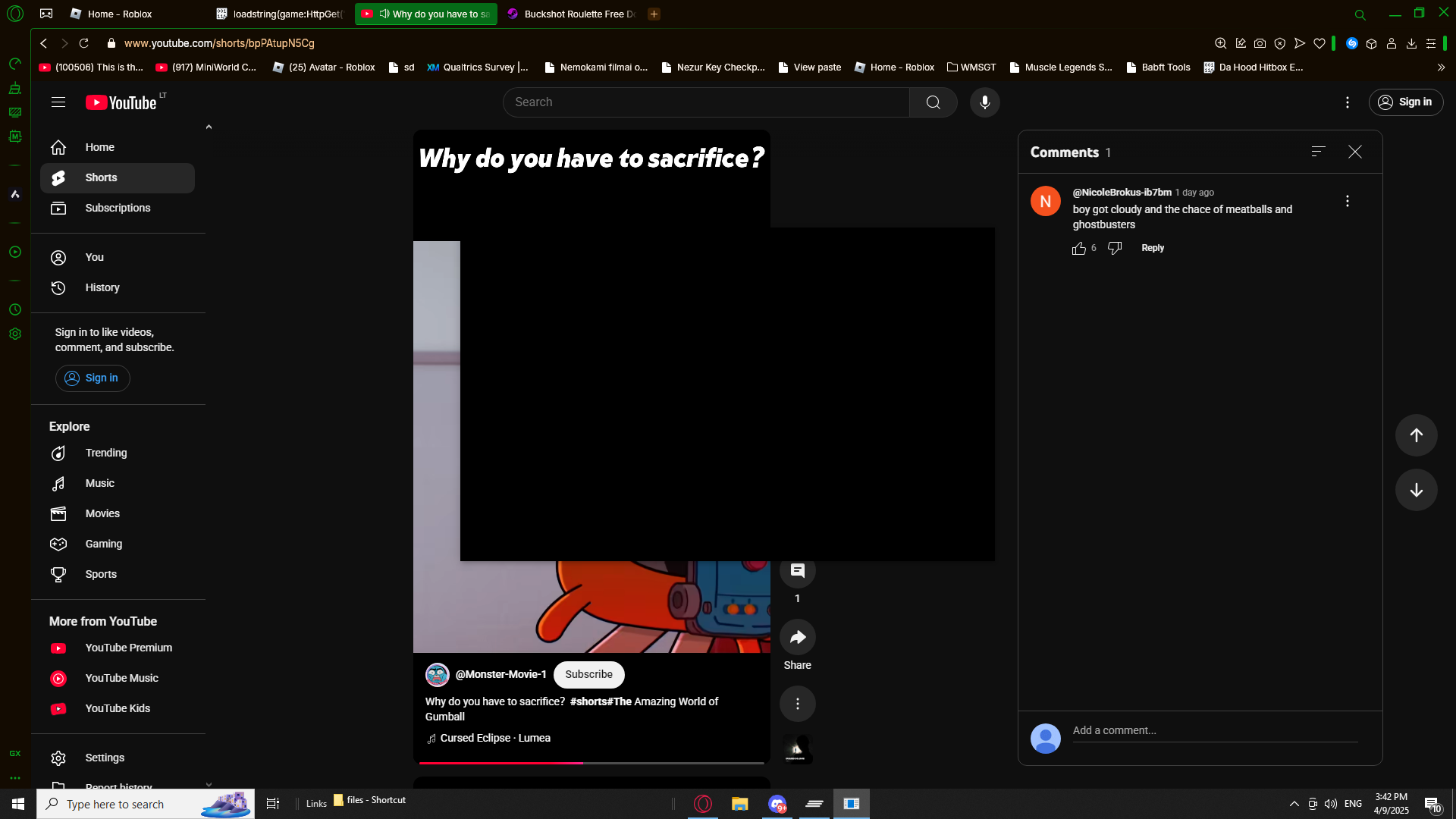Viewport: 1456px width, 819px height.
Task: Dislike the comment by NicoleBrokus
Action: click(x=1115, y=249)
